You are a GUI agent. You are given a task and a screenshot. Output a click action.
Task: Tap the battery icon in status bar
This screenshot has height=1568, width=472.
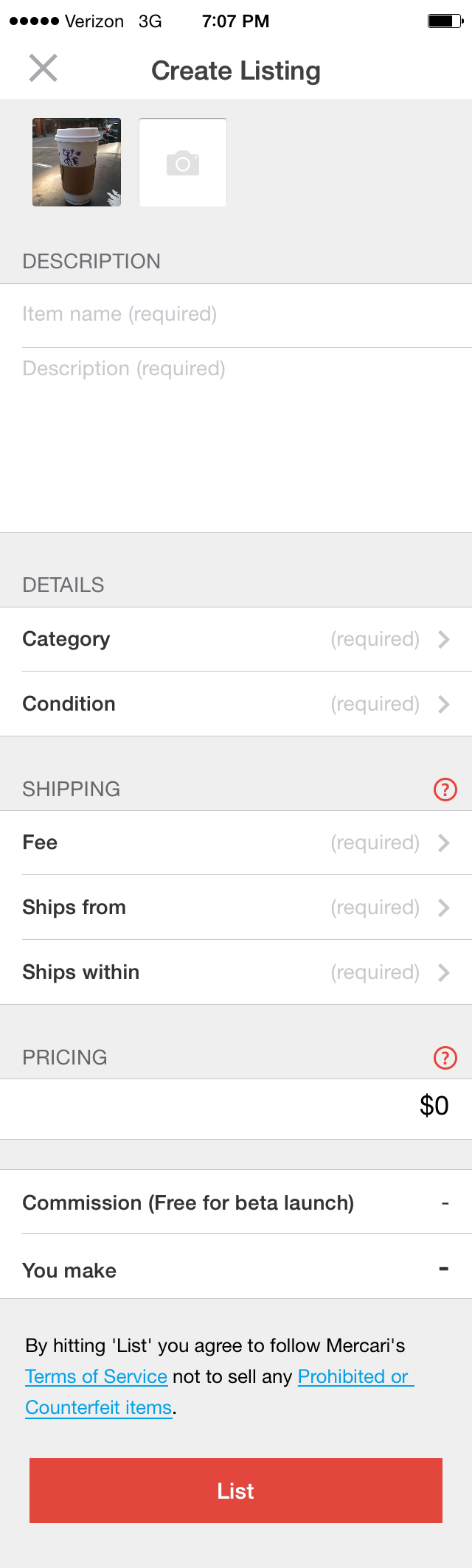click(x=445, y=21)
